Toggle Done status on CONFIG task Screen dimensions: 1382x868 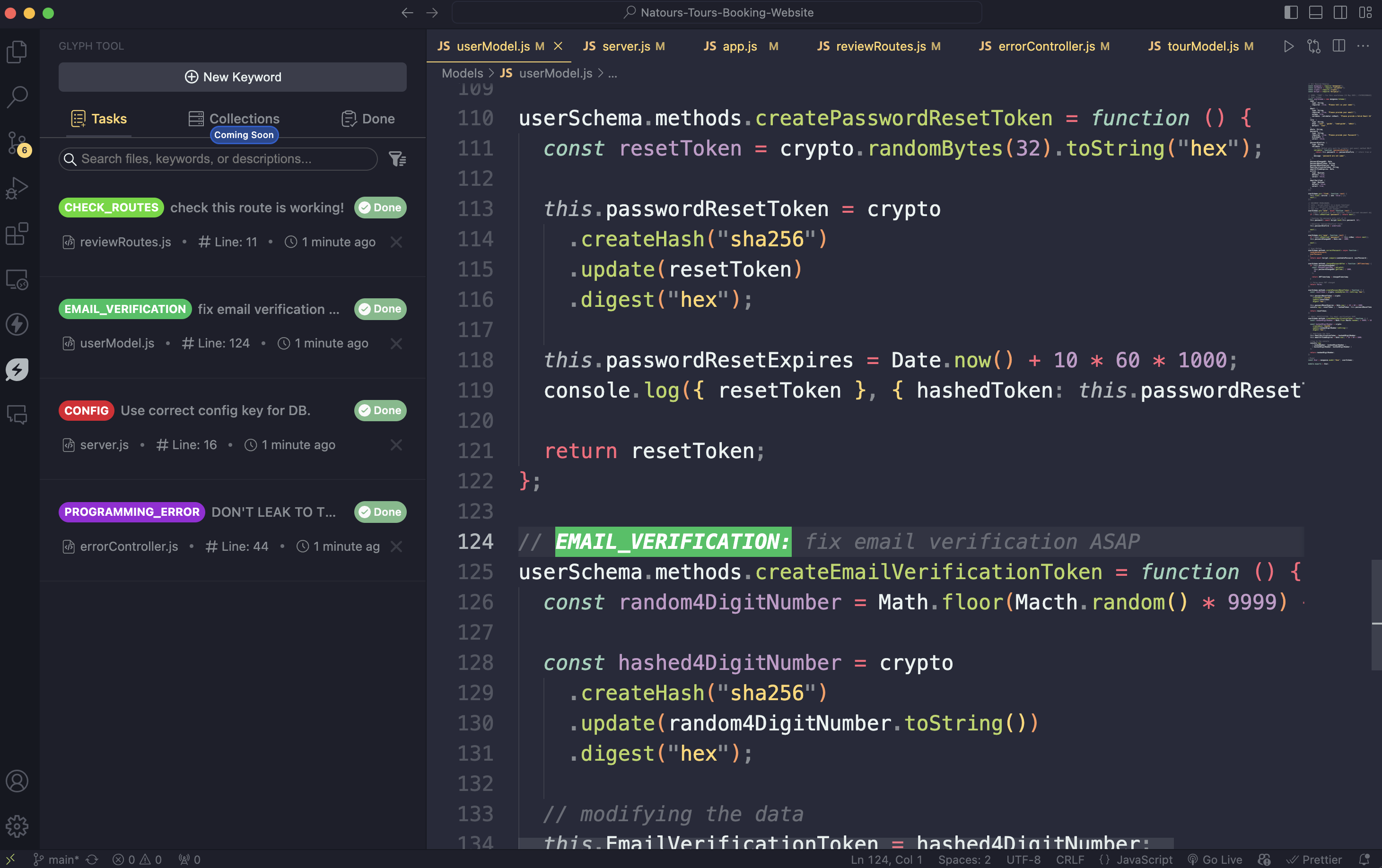coord(380,410)
